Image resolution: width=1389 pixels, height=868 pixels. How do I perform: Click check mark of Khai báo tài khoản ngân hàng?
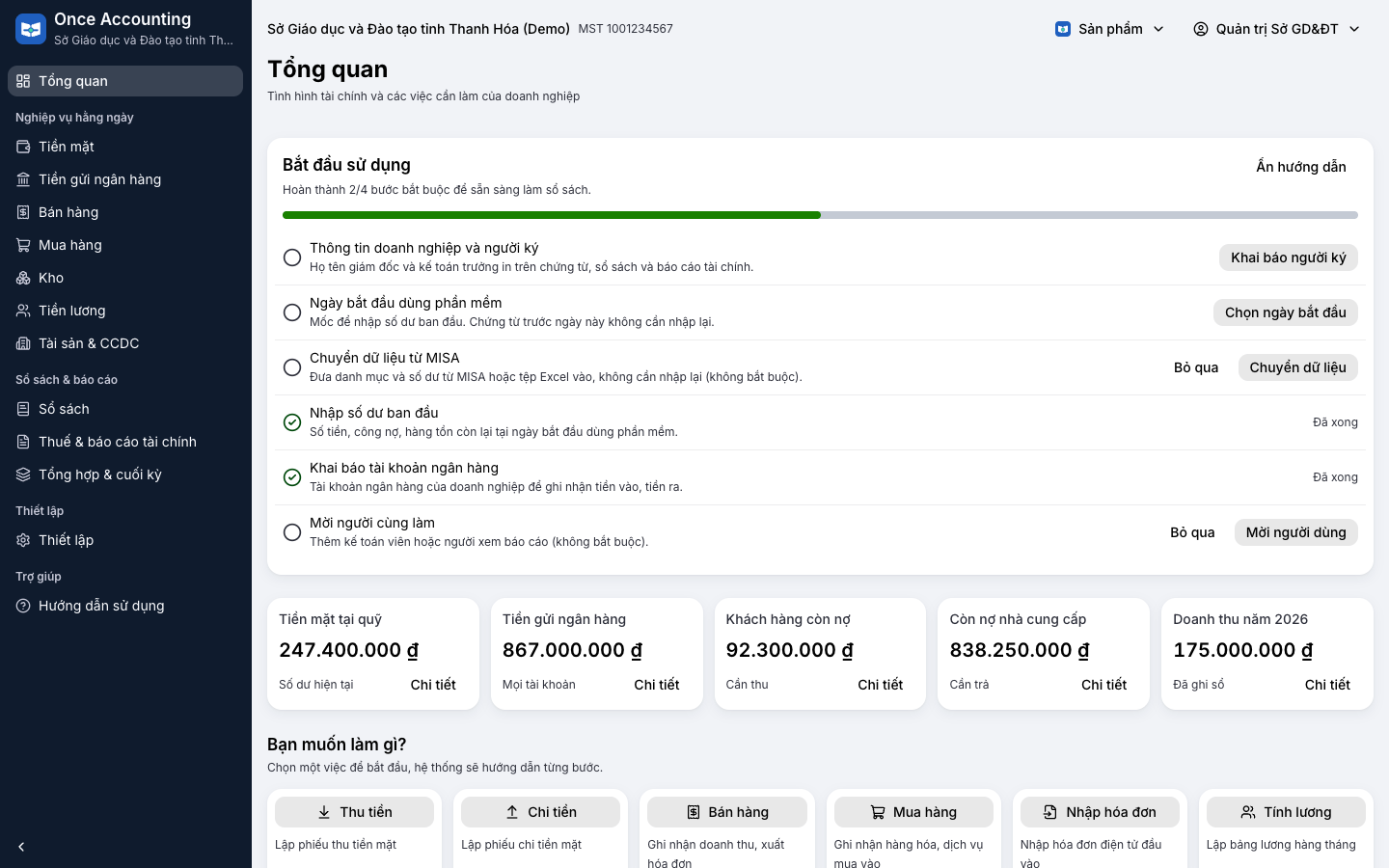tap(292, 477)
